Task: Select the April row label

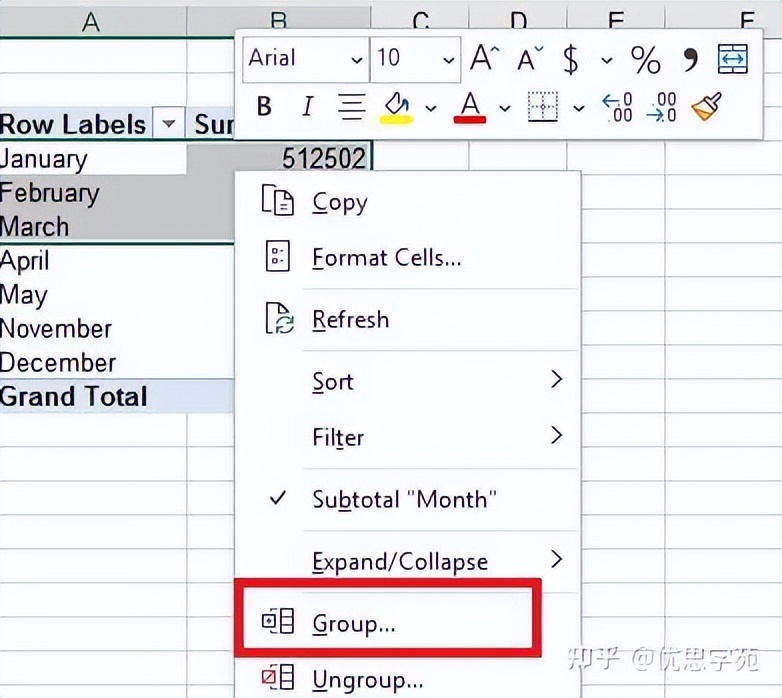Action: pos(93,261)
